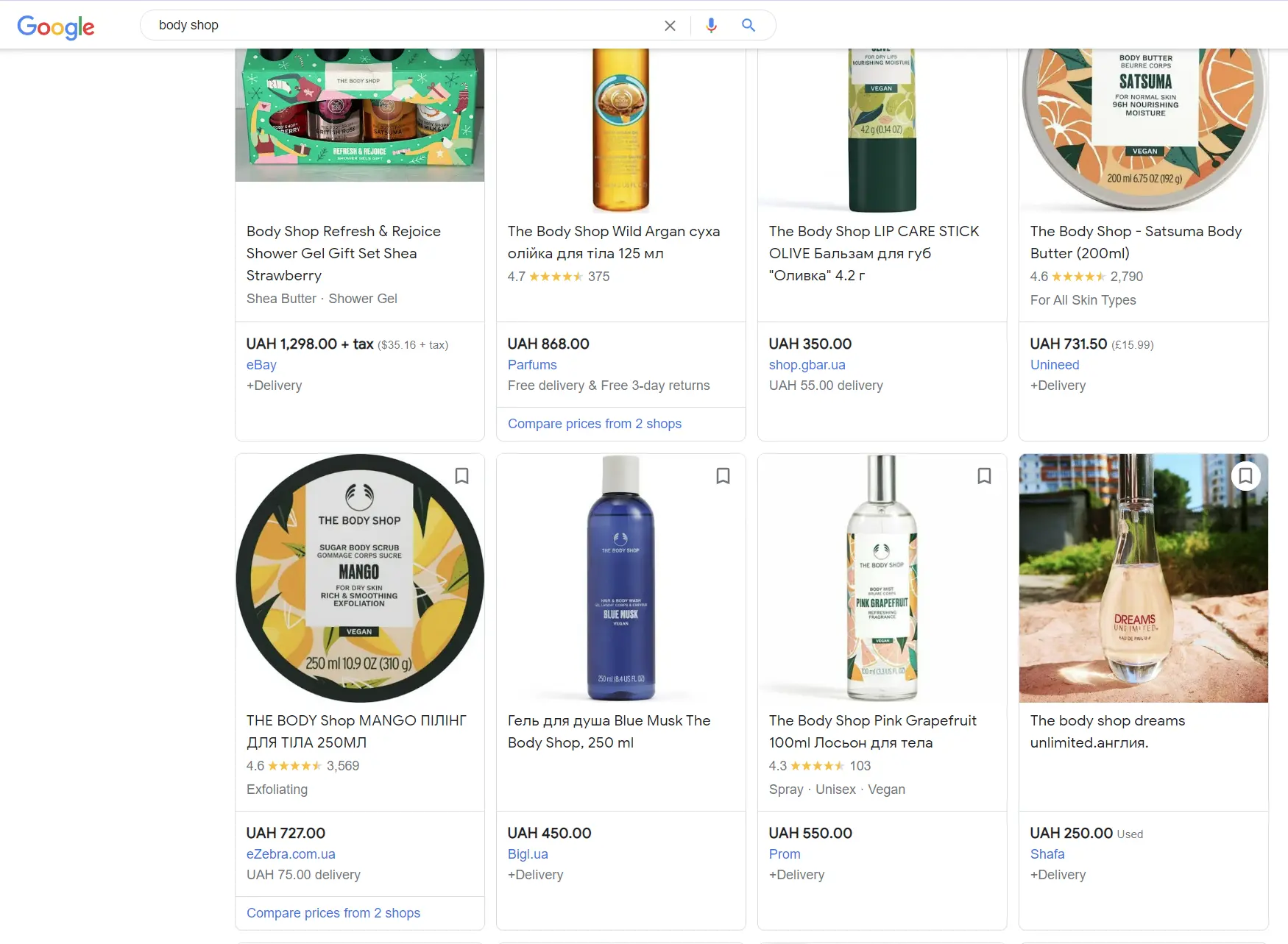This screenshot has height=944, width=1288.
Task: Bookmark the Mango sugar body scrub
Action: point(461,476)
